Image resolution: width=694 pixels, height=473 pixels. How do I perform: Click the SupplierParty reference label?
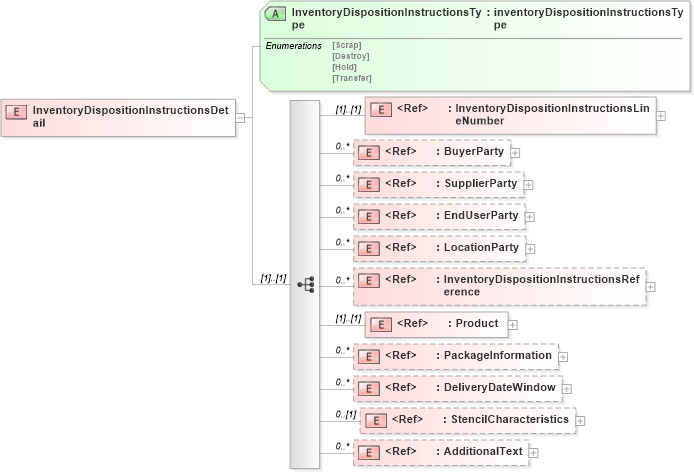(480, 184)
